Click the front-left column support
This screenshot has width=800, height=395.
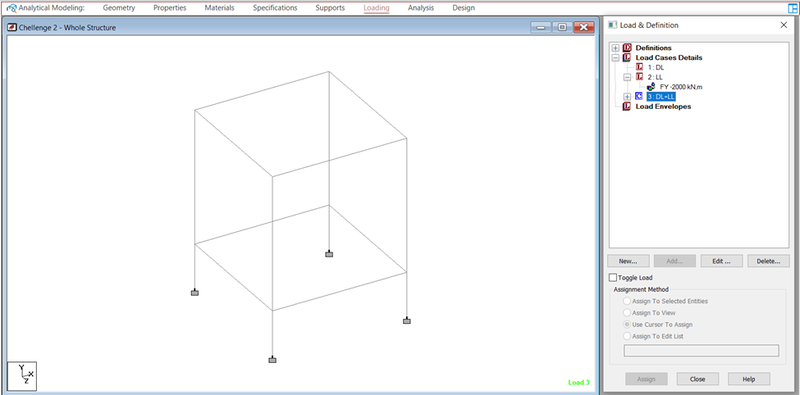pyautogui.click(x=194, y=293)
